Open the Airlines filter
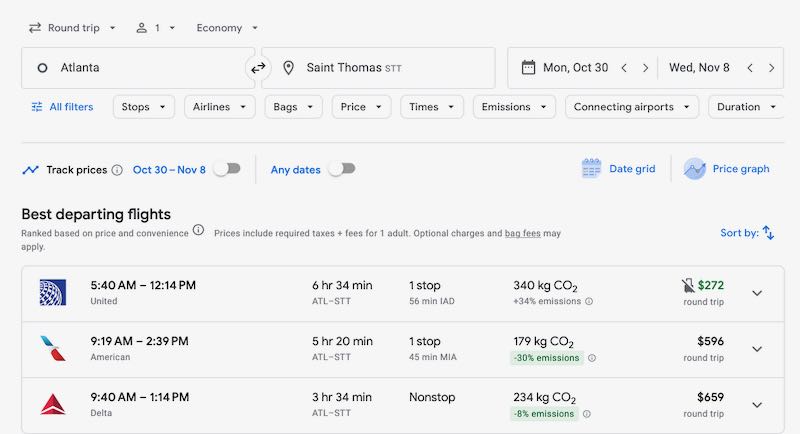This screenshot has height=434, width=800. point(219,107)
